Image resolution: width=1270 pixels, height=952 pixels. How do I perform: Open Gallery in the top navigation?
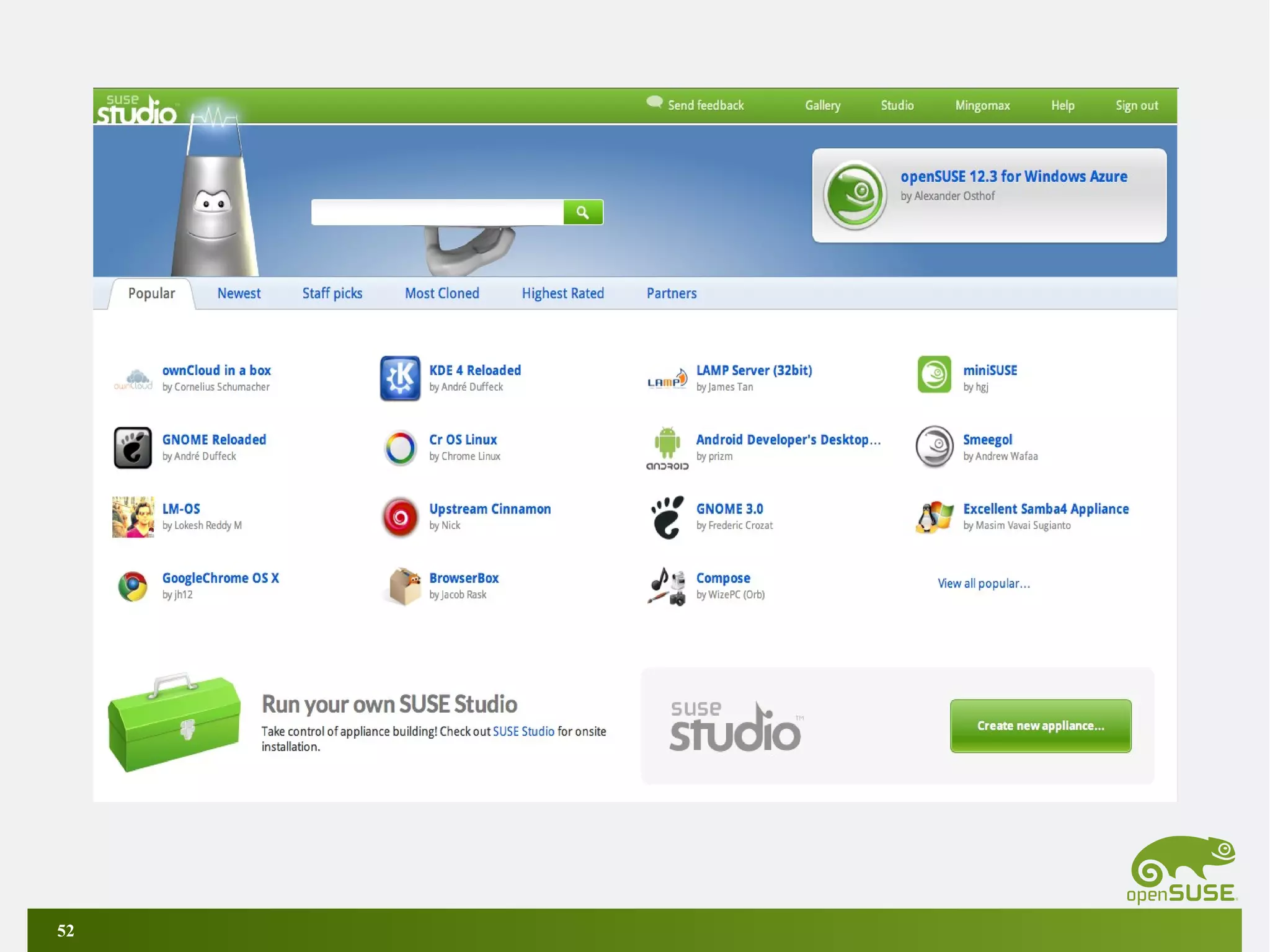pyautogui.click(x=822, y=105)
